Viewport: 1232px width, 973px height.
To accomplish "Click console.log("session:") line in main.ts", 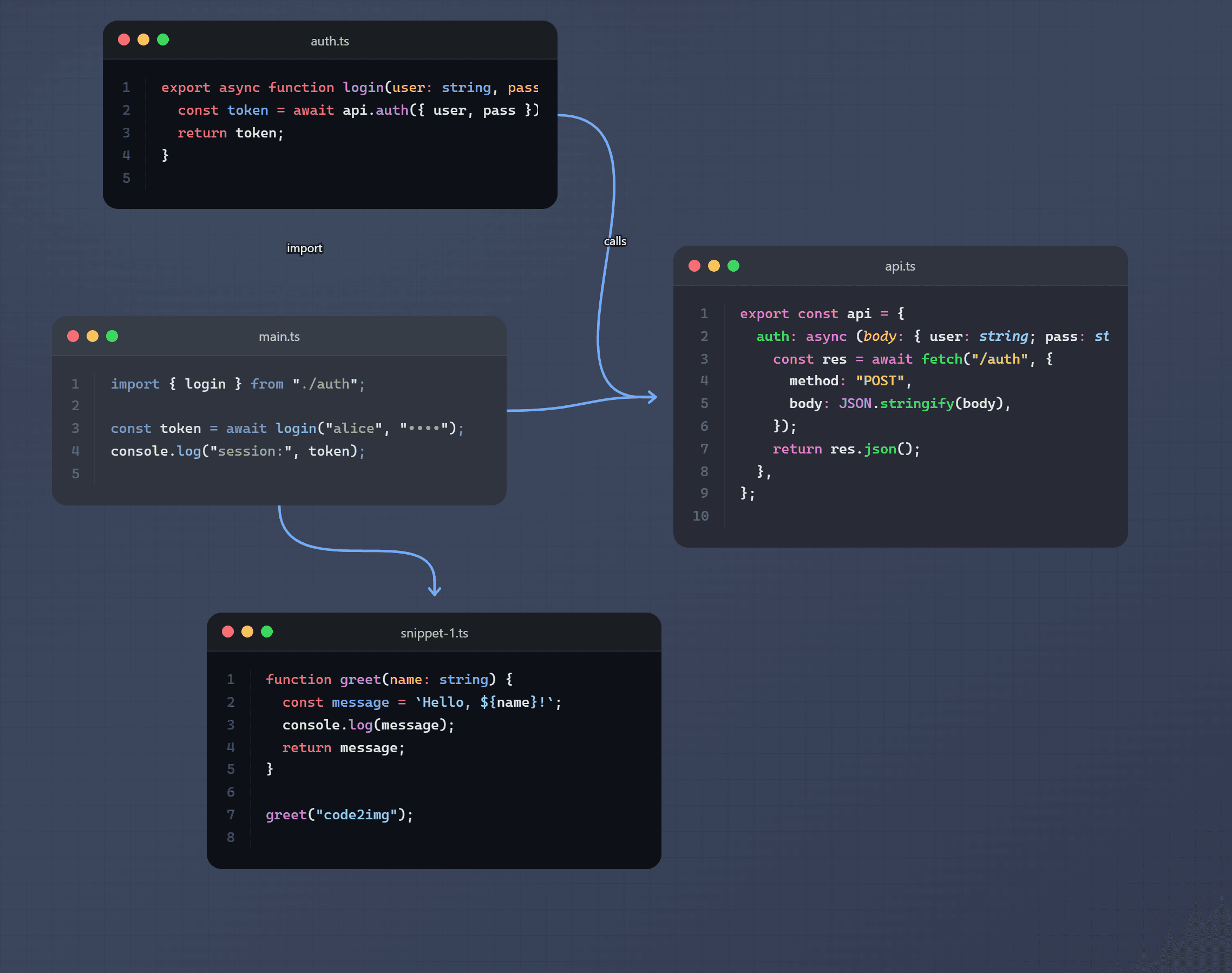I will 238,451.
